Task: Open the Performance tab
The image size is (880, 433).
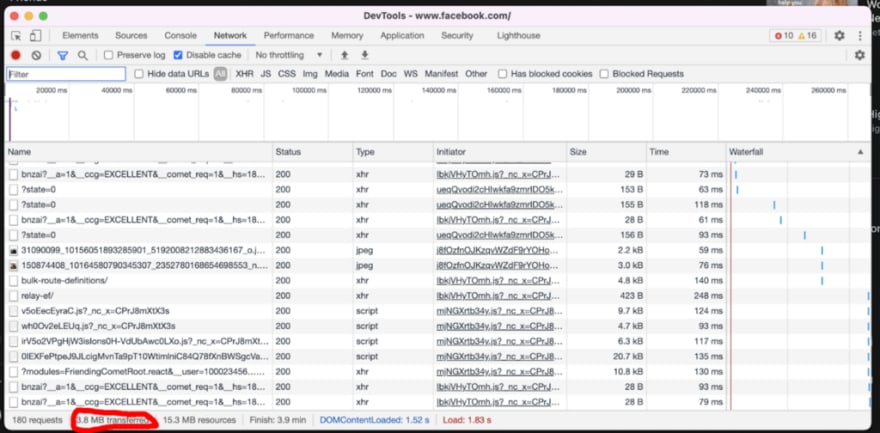Action: pos(288,35)
